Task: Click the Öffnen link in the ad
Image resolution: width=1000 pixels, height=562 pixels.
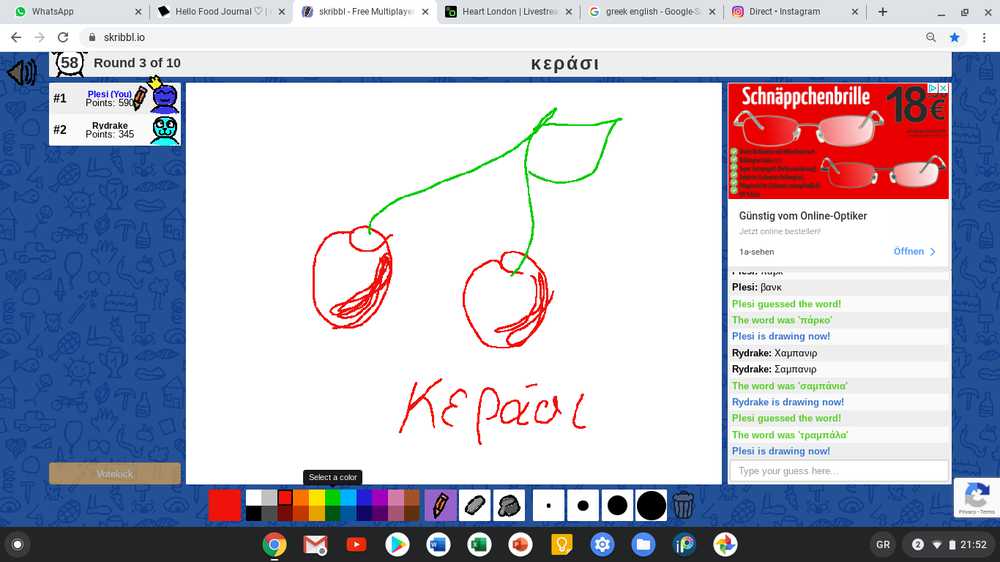Action: tap(914, 252)
